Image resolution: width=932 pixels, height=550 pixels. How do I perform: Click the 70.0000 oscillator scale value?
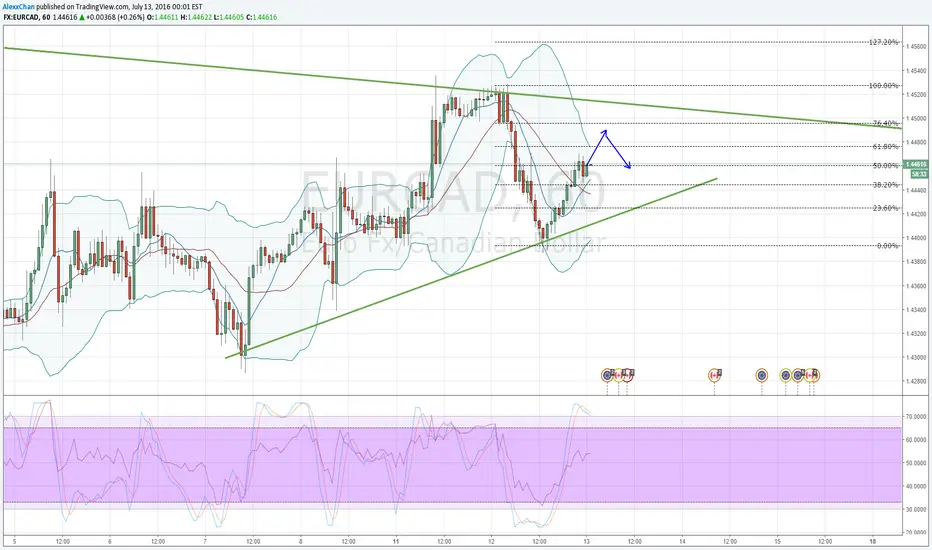(917, 417)
